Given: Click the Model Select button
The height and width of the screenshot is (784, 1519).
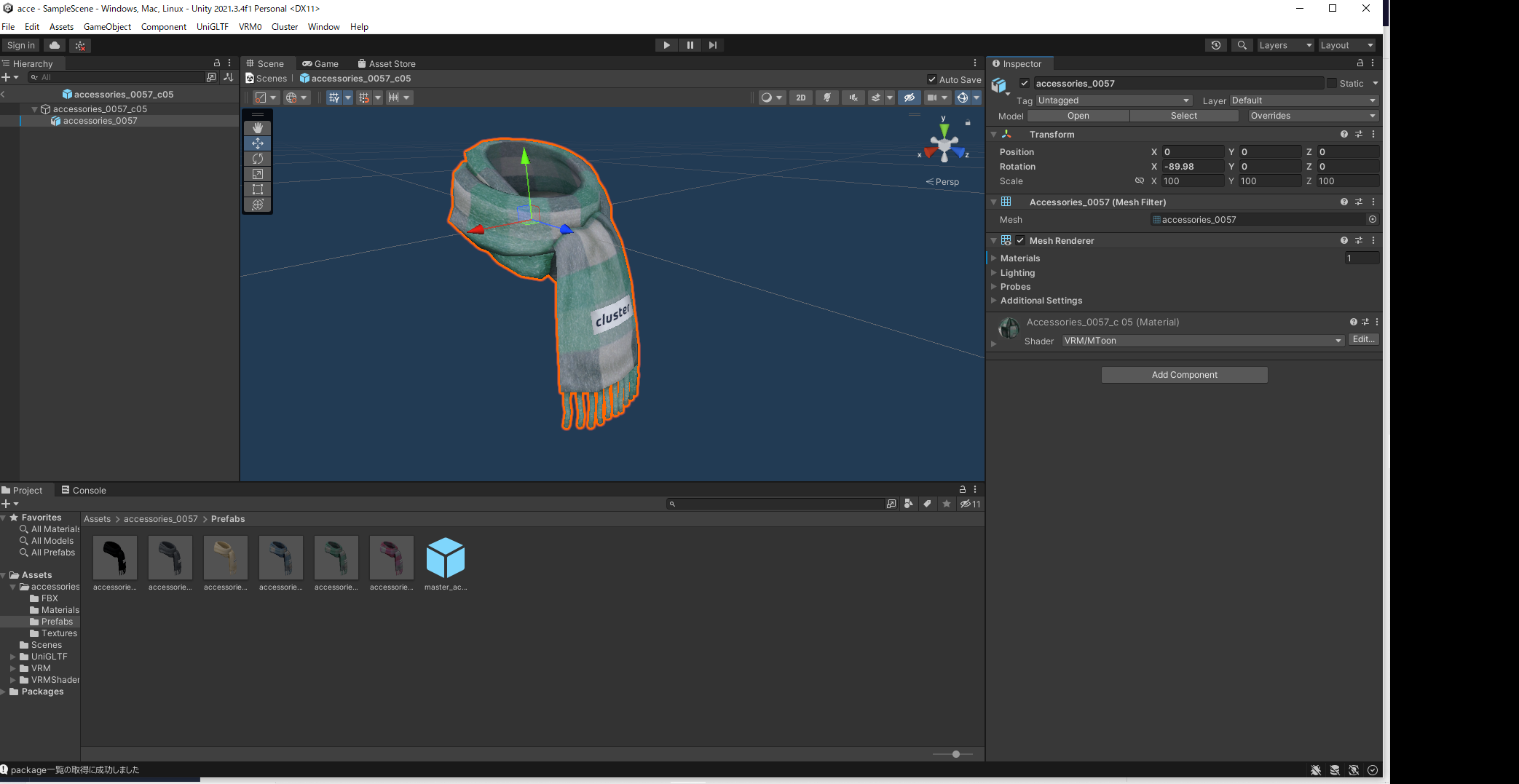Looking at the screenshot, I should click(x=1184, y=116).
